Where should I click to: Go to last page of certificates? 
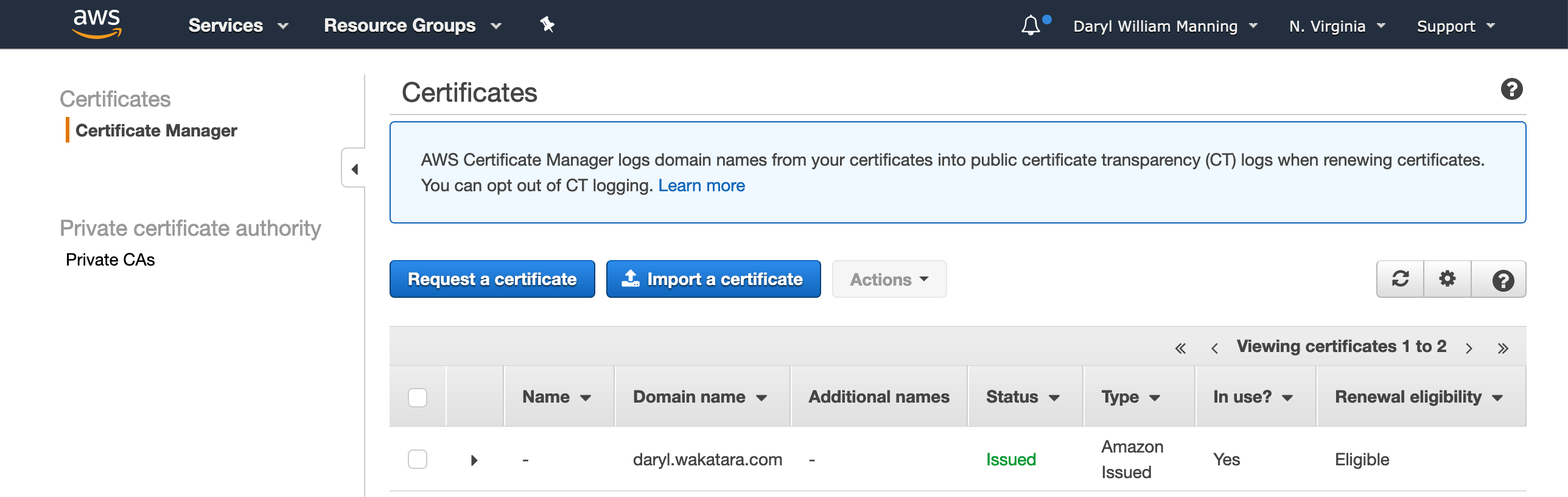point(1503,348)
